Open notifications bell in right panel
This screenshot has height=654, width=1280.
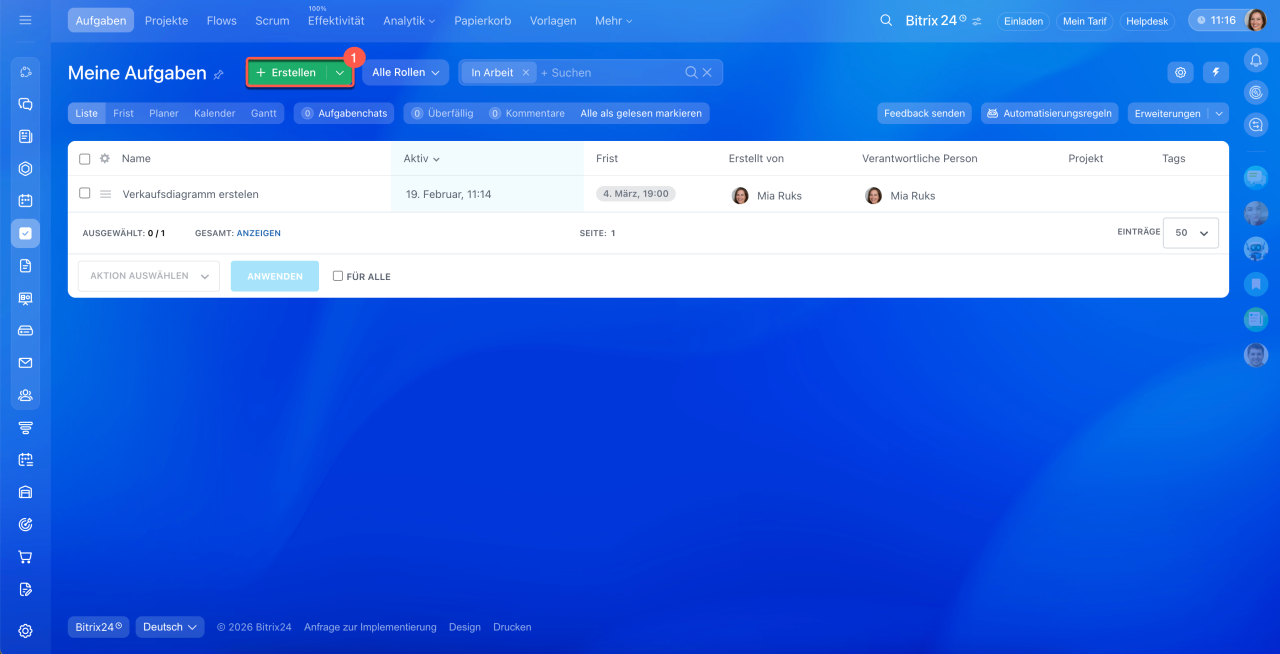click(x=1256, y=60)
